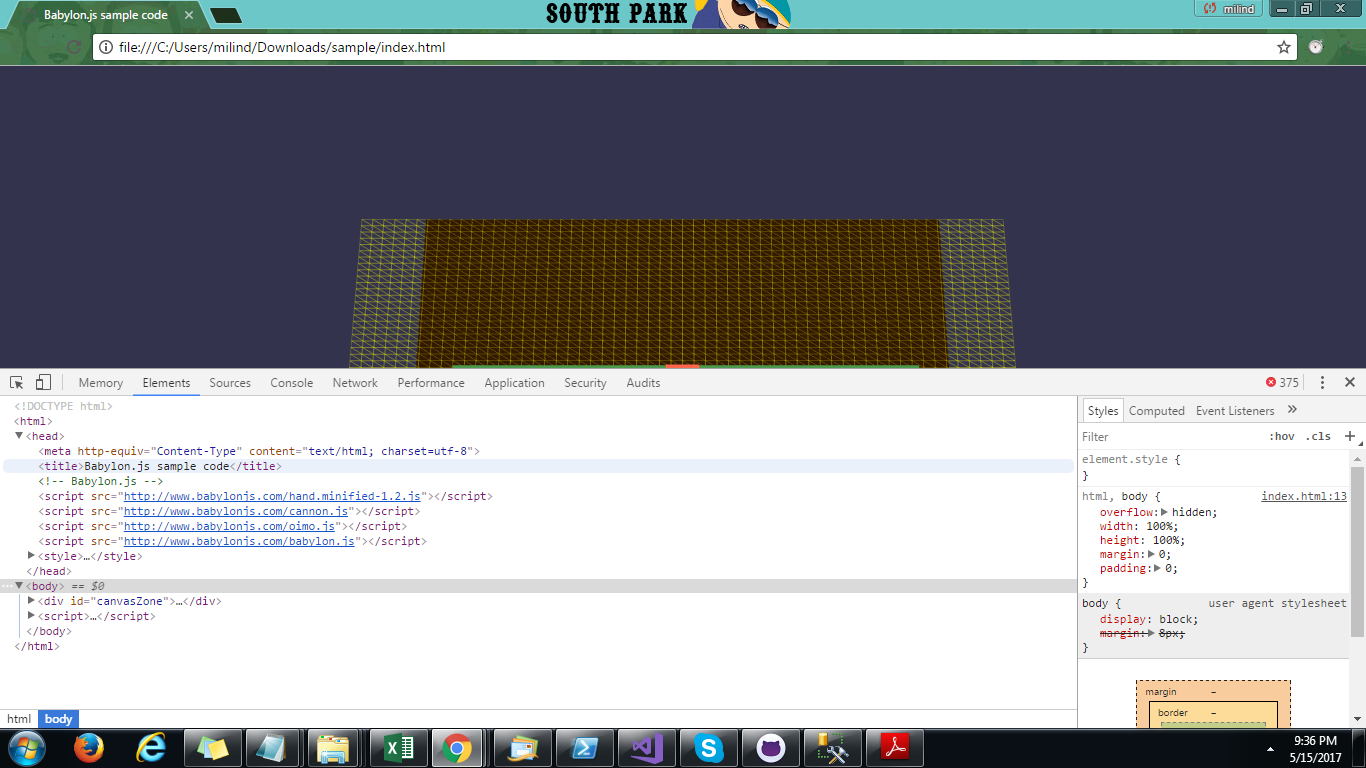This screenshot has width=1366, height=768.
Task: Click the extension icon beside the star
Action: coord(1316,47)
